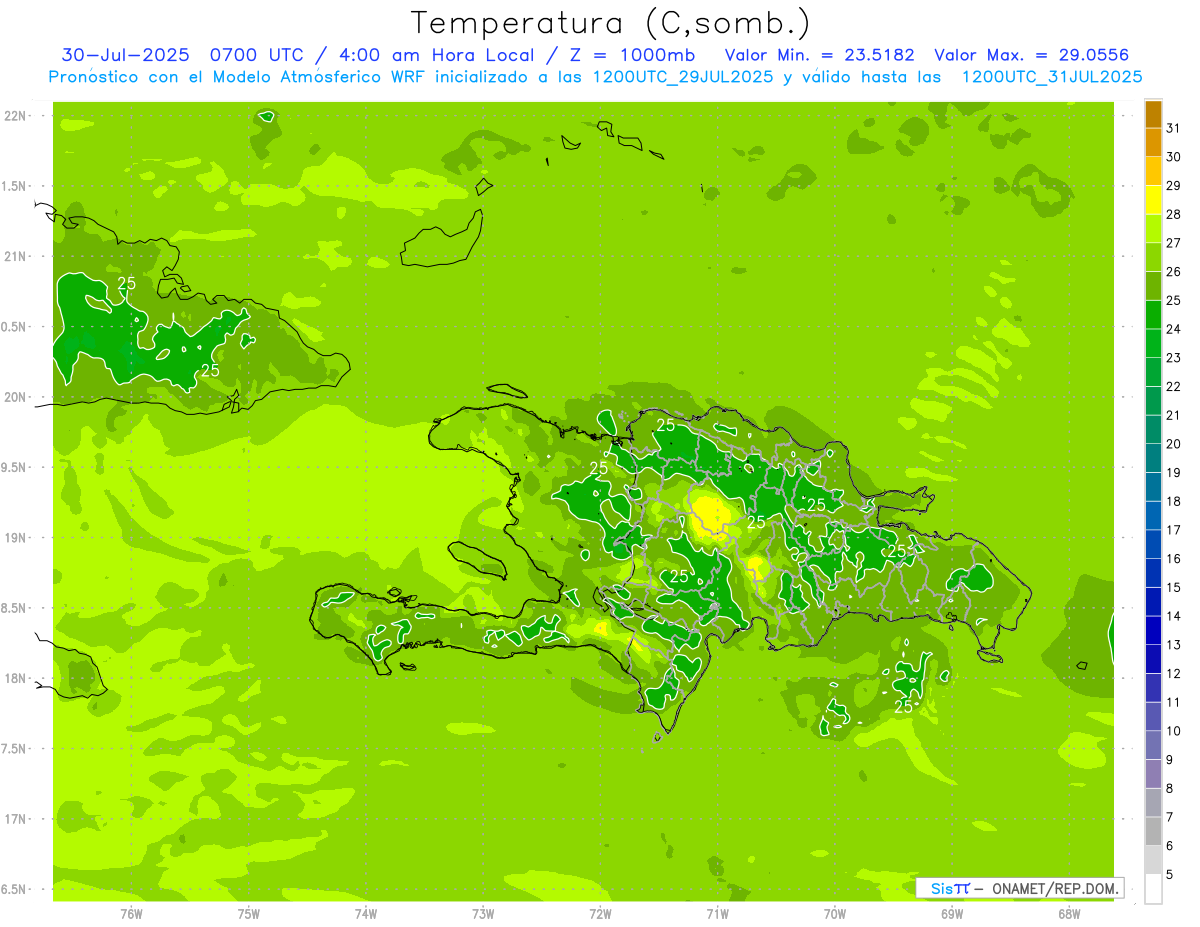Click the '19N' latitude axis label

pos(17,538)
